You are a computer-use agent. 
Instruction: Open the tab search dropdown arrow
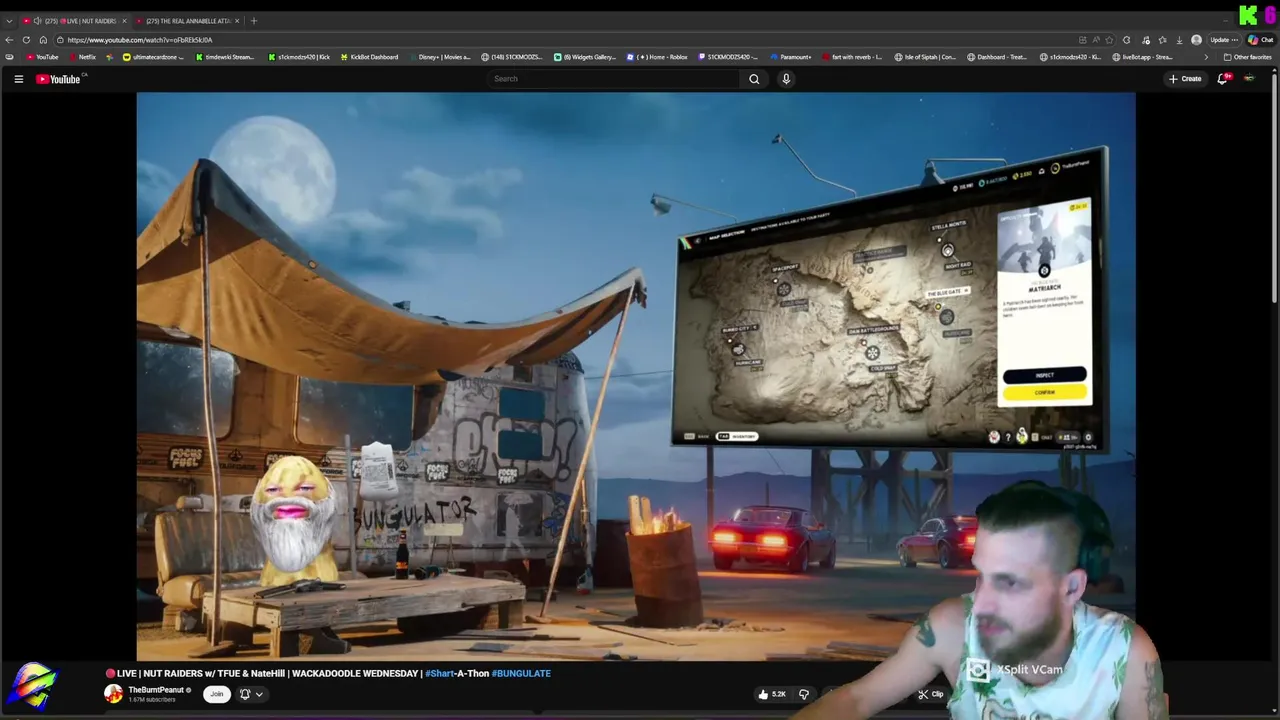(9, 21)
